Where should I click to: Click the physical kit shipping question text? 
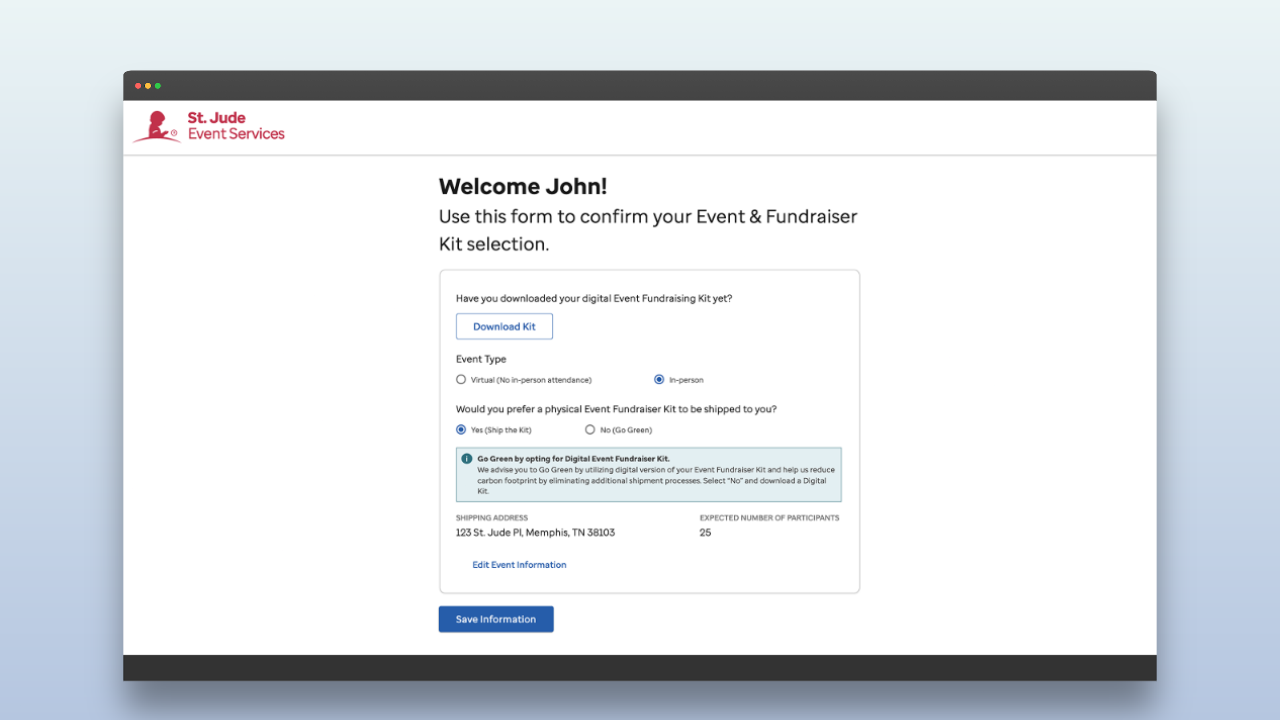click(x=616, y=409)
